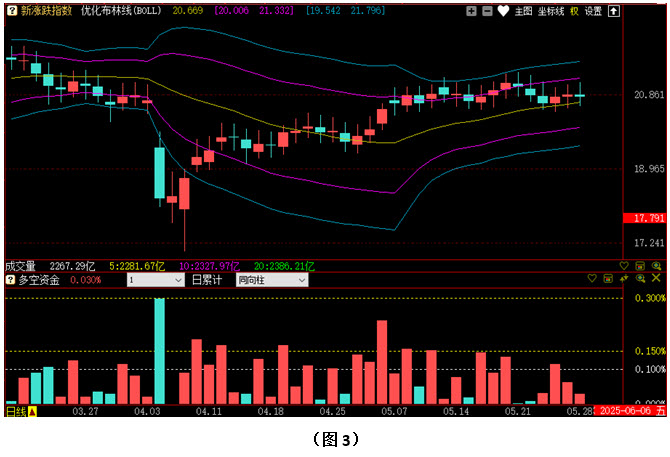This screenshot has height=457, width=670.
Task: Click 优化布林线(BOLL) indicator name
Action: (121, 11)
